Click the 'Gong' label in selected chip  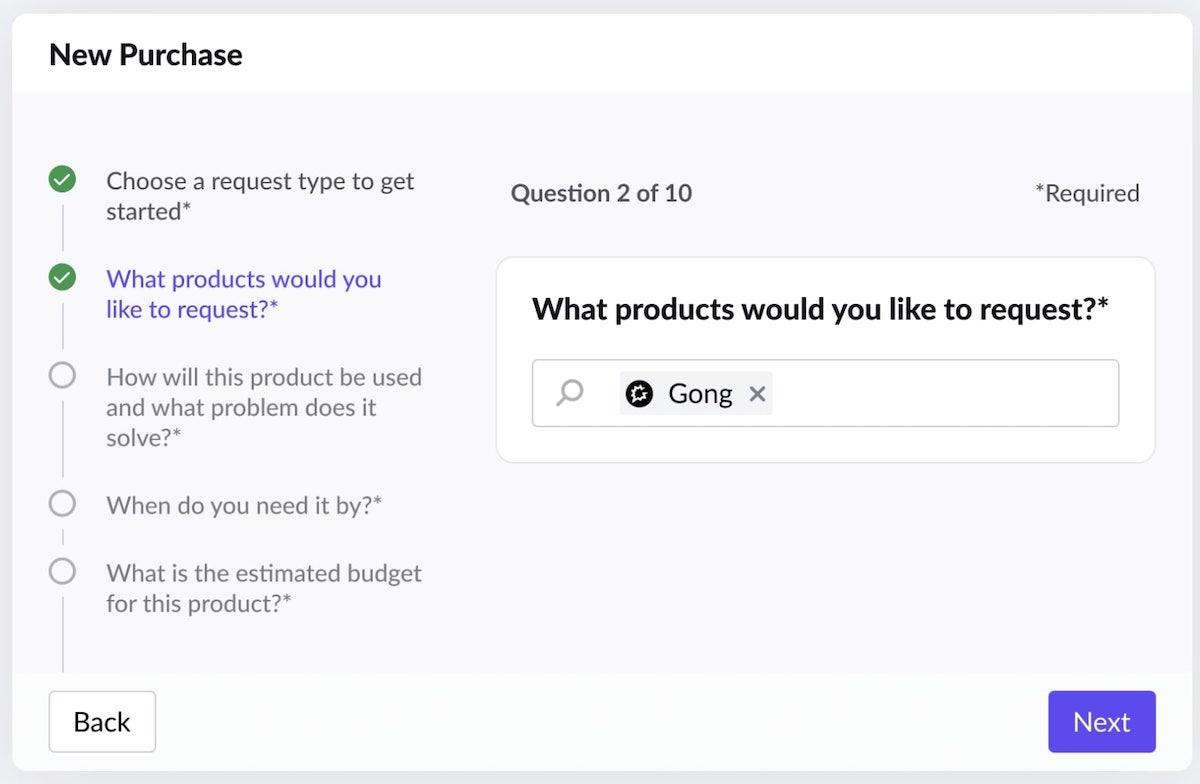700,394
